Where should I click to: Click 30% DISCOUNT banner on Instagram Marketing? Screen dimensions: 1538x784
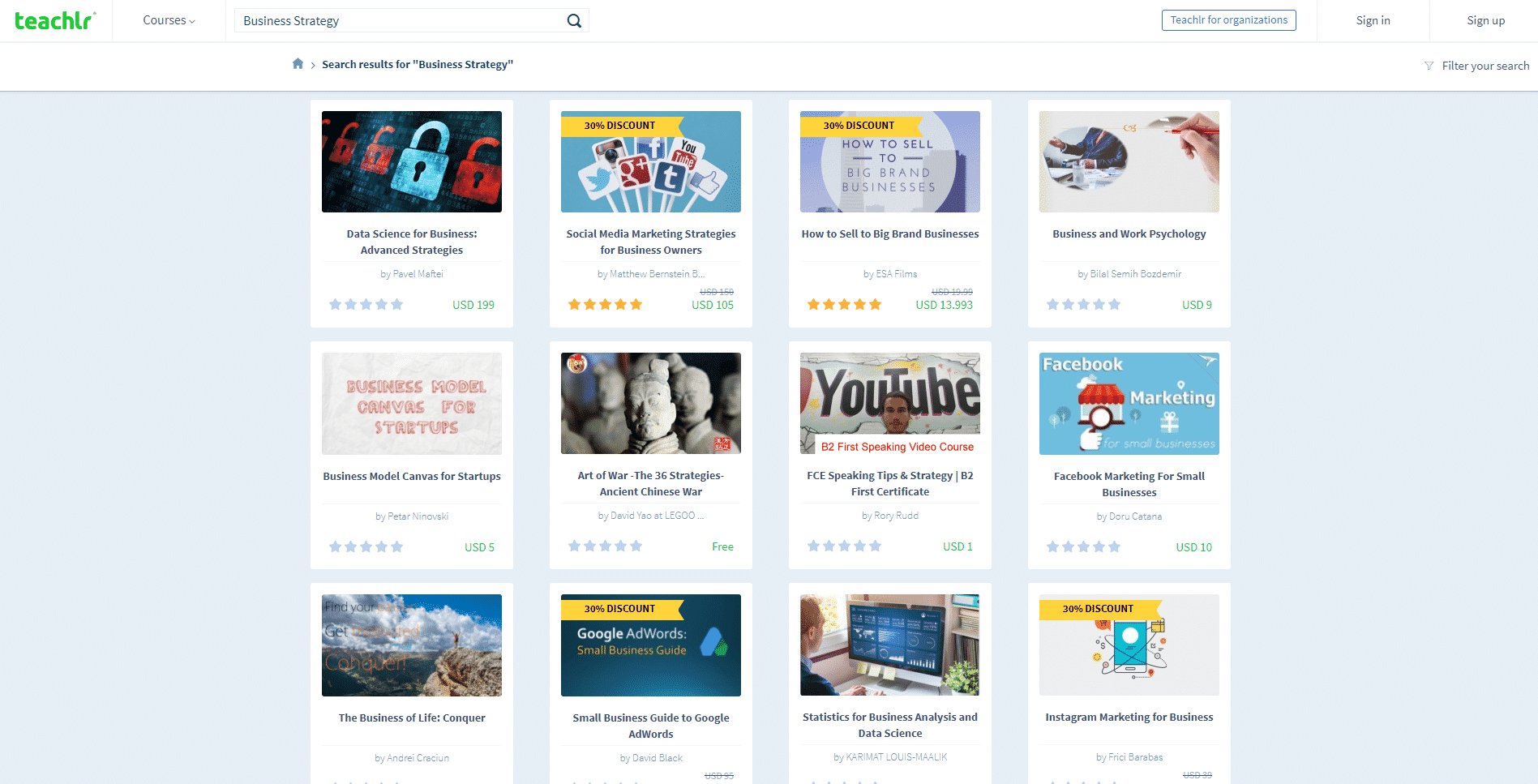coord(1100,608)
